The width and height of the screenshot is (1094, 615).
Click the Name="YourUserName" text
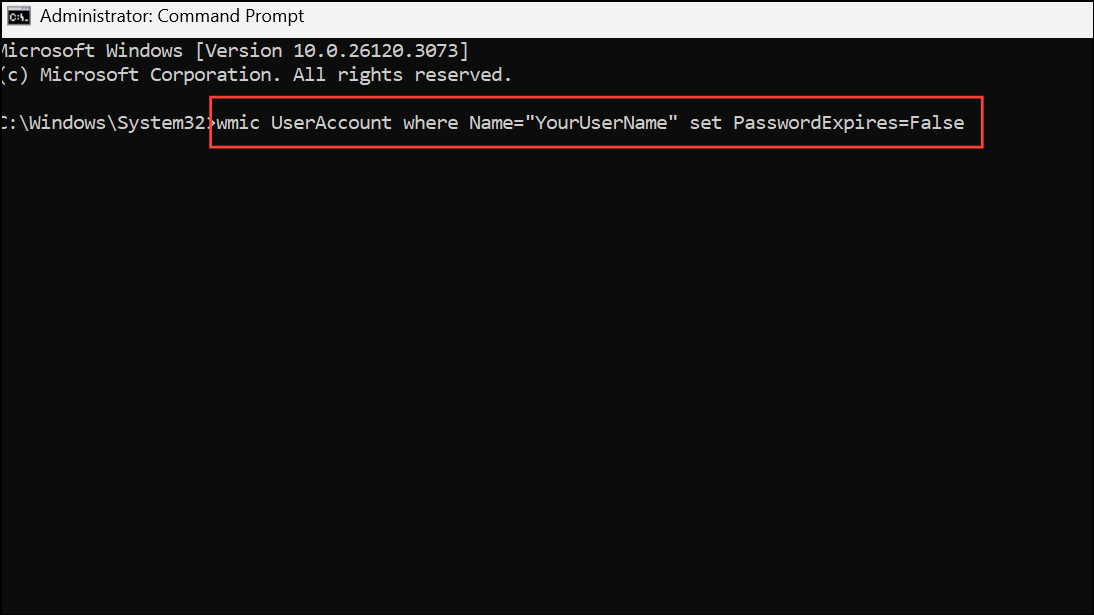pos(573,123)
